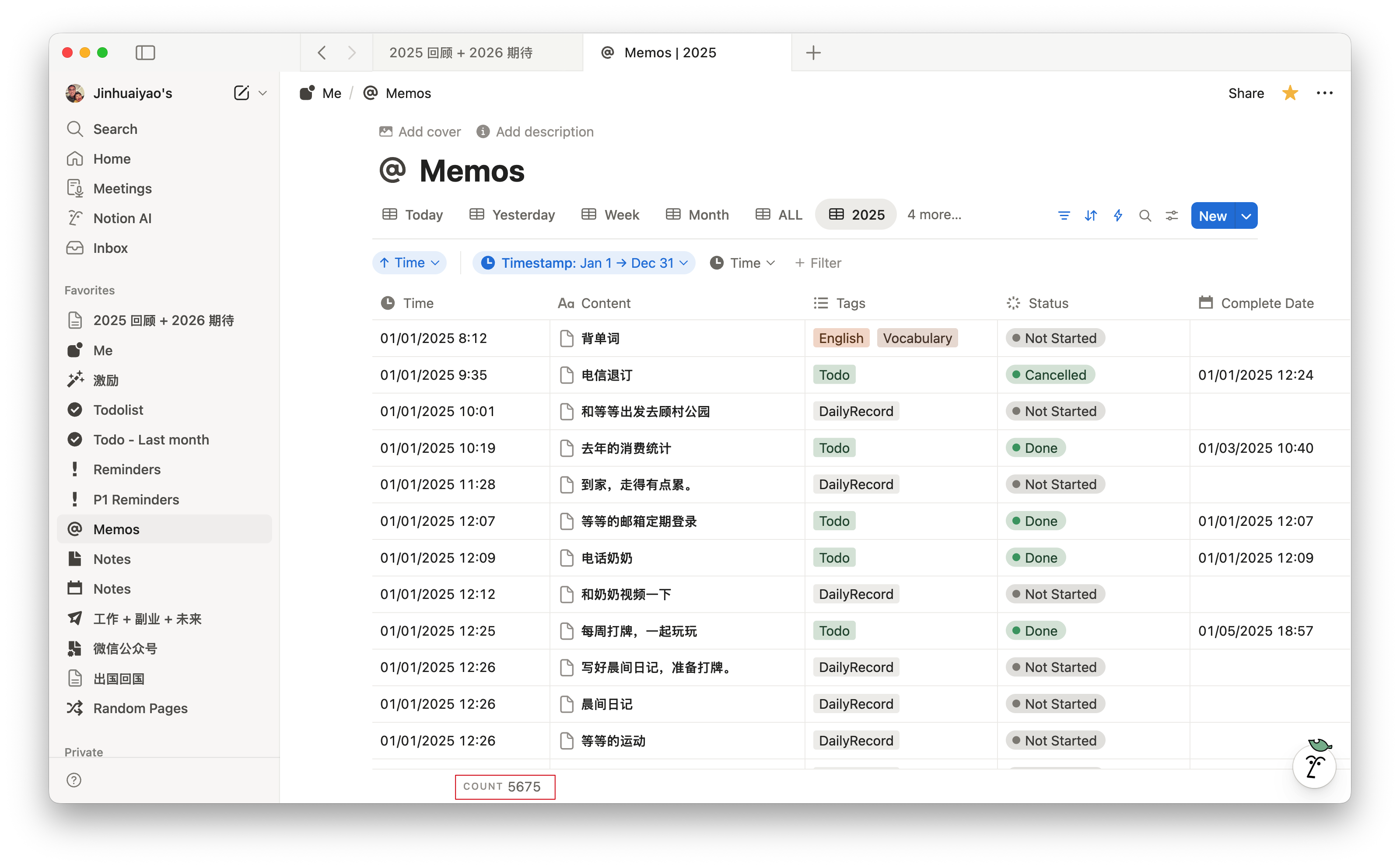Click the Cancelled status tag
1400x868 pixels.
coord(1050,375)
